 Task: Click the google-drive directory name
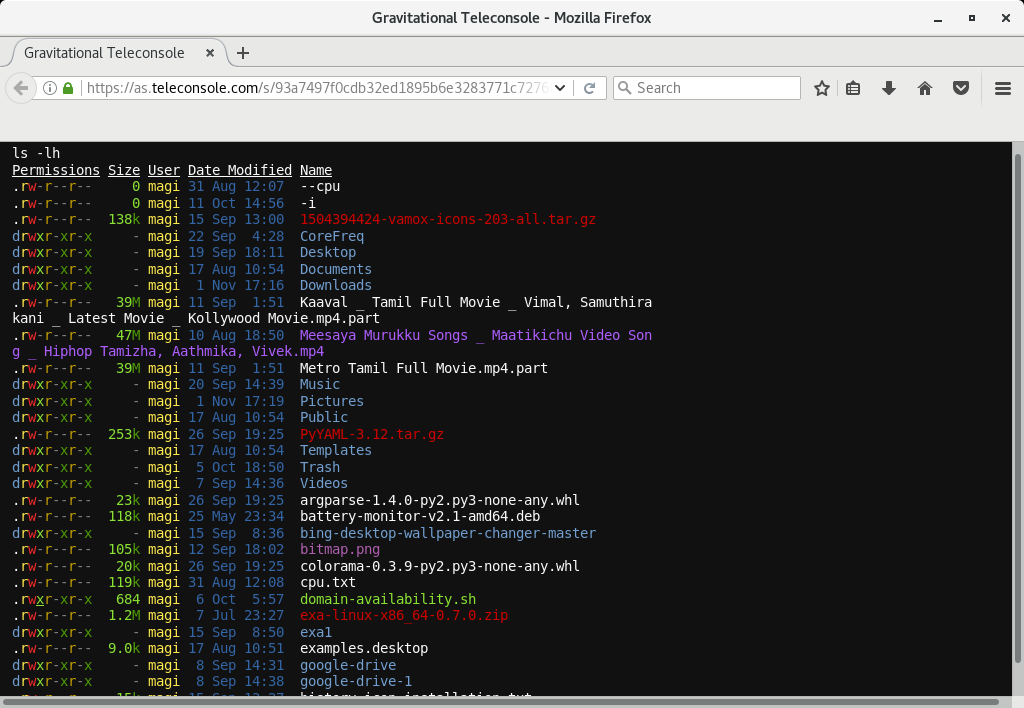tap(348, 665)
